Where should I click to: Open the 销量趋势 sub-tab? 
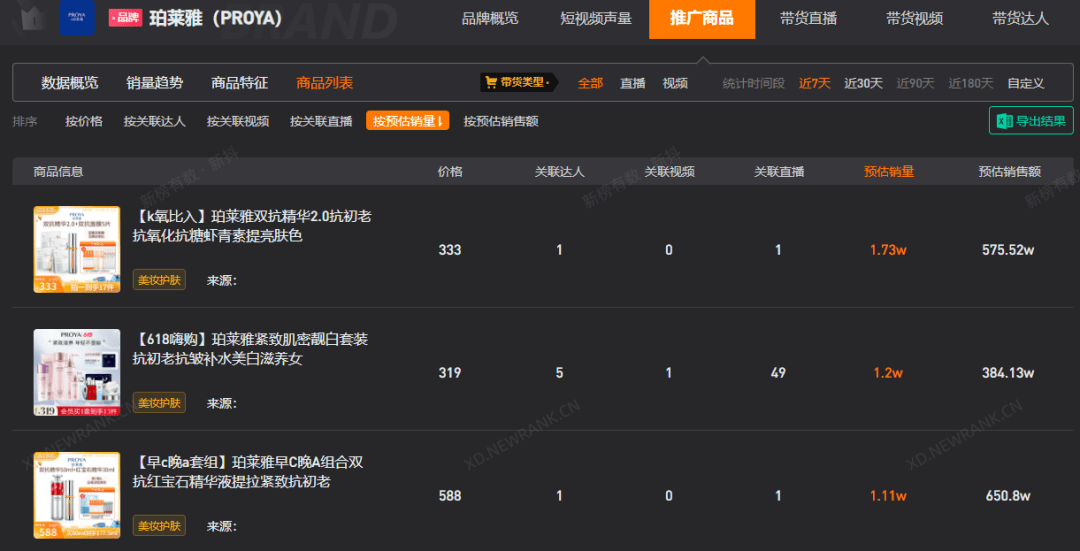point(154,83)
